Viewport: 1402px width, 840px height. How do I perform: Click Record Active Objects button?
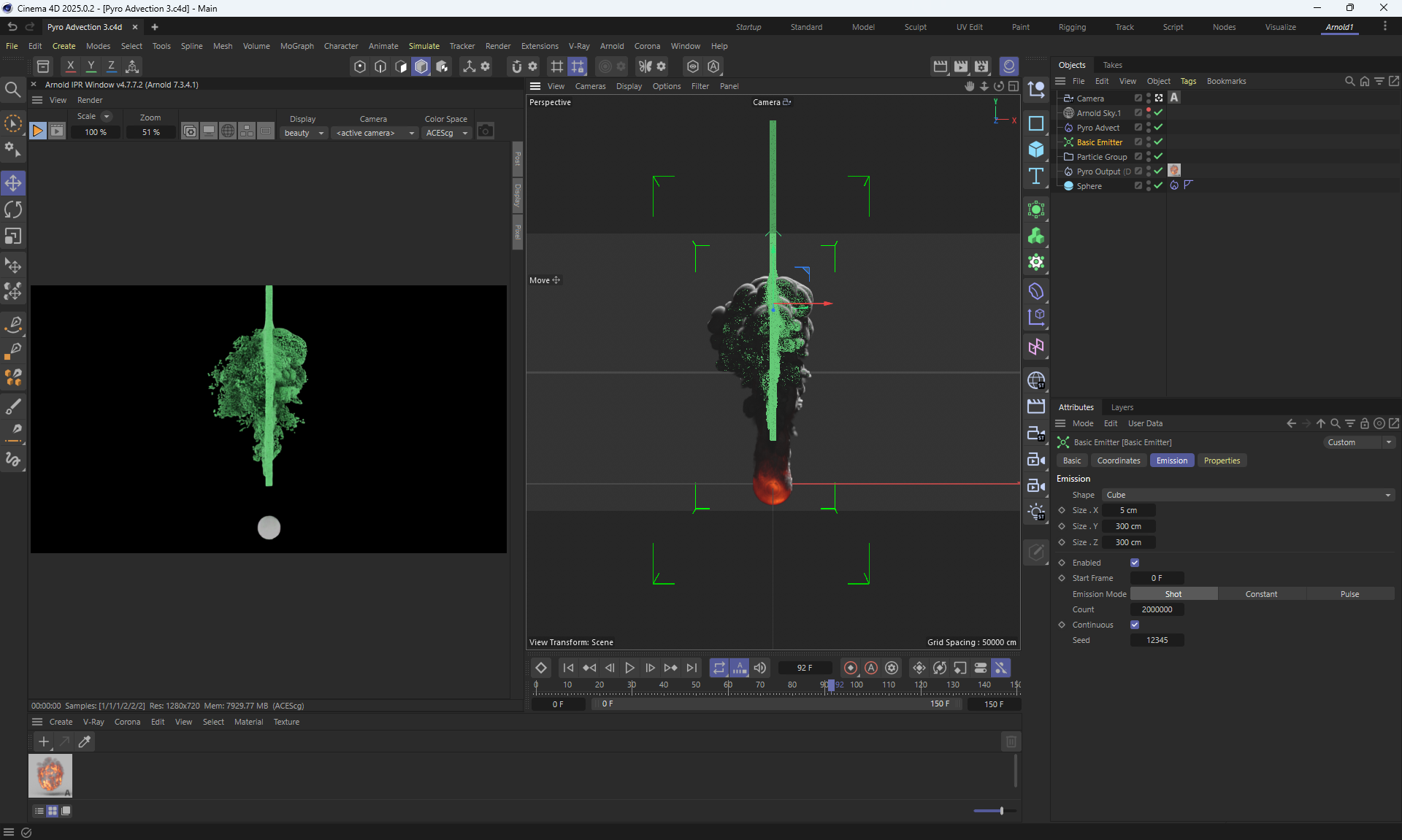coord(851,668)
